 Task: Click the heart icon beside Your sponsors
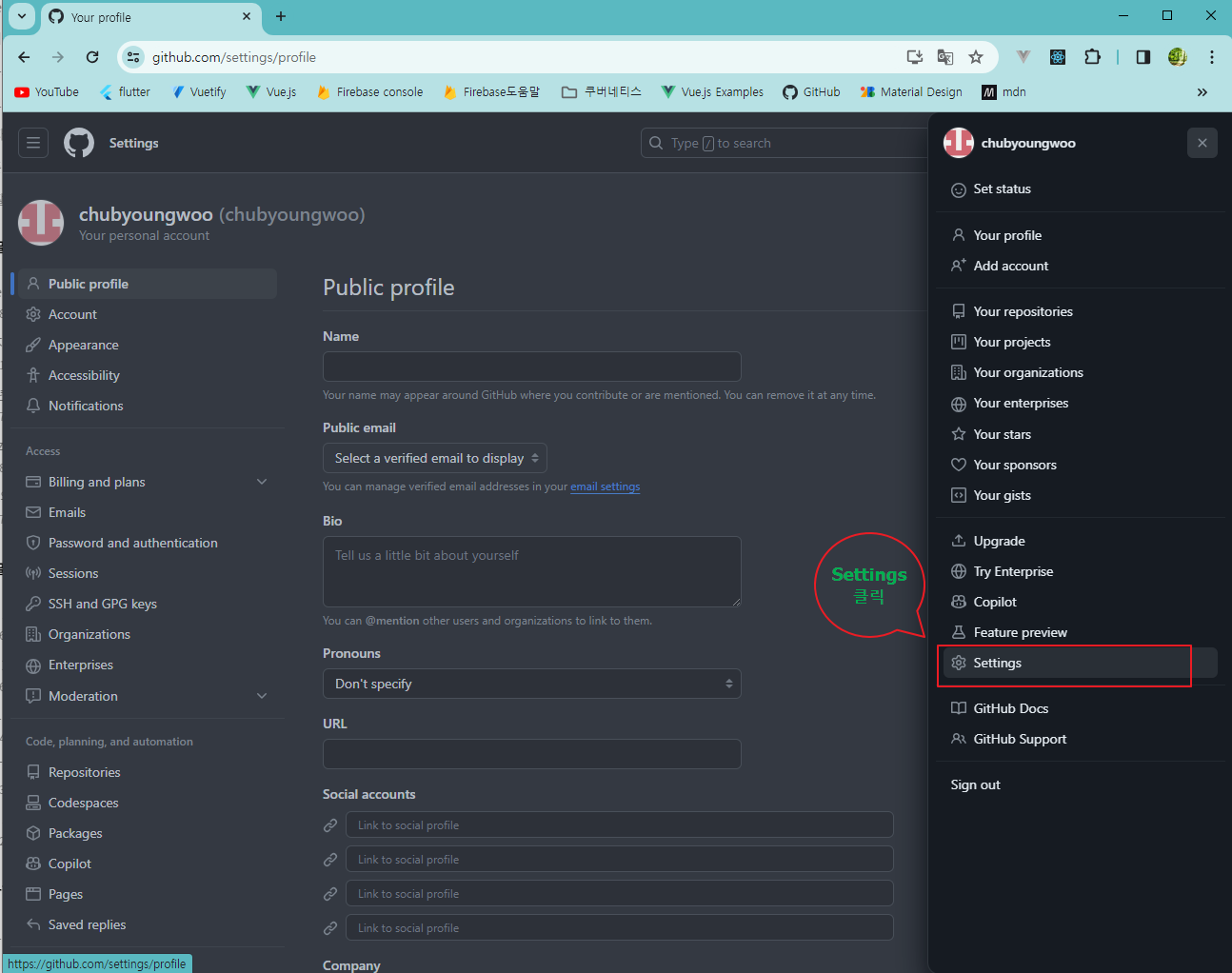tap(959, 465)
